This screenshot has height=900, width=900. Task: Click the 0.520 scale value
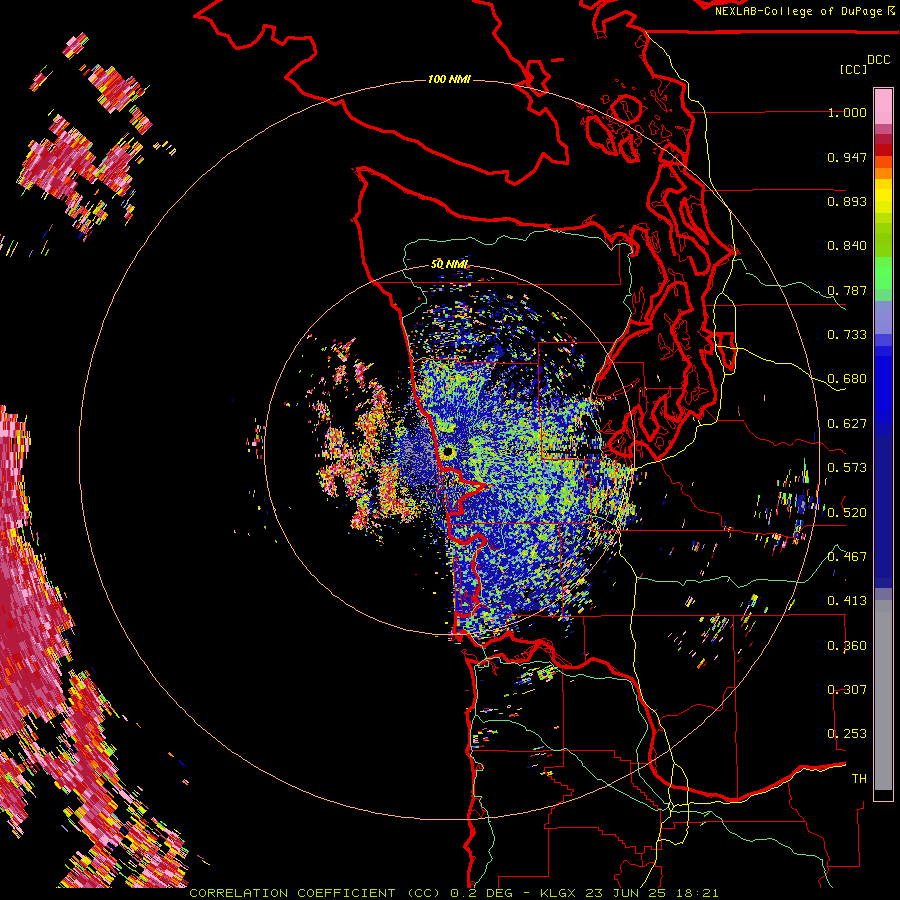click(847, 512)
